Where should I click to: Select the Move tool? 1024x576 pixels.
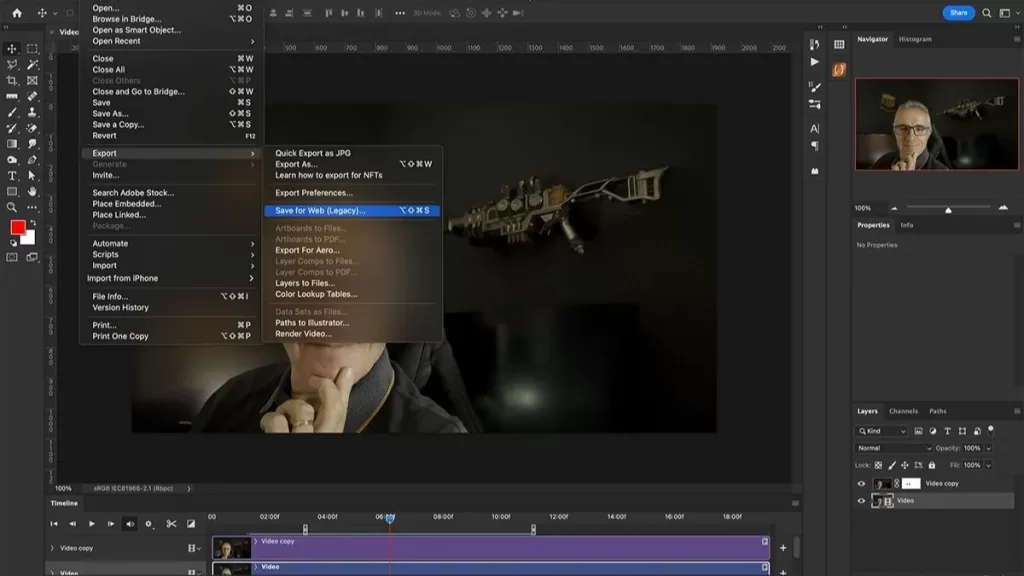pos(12,49)
